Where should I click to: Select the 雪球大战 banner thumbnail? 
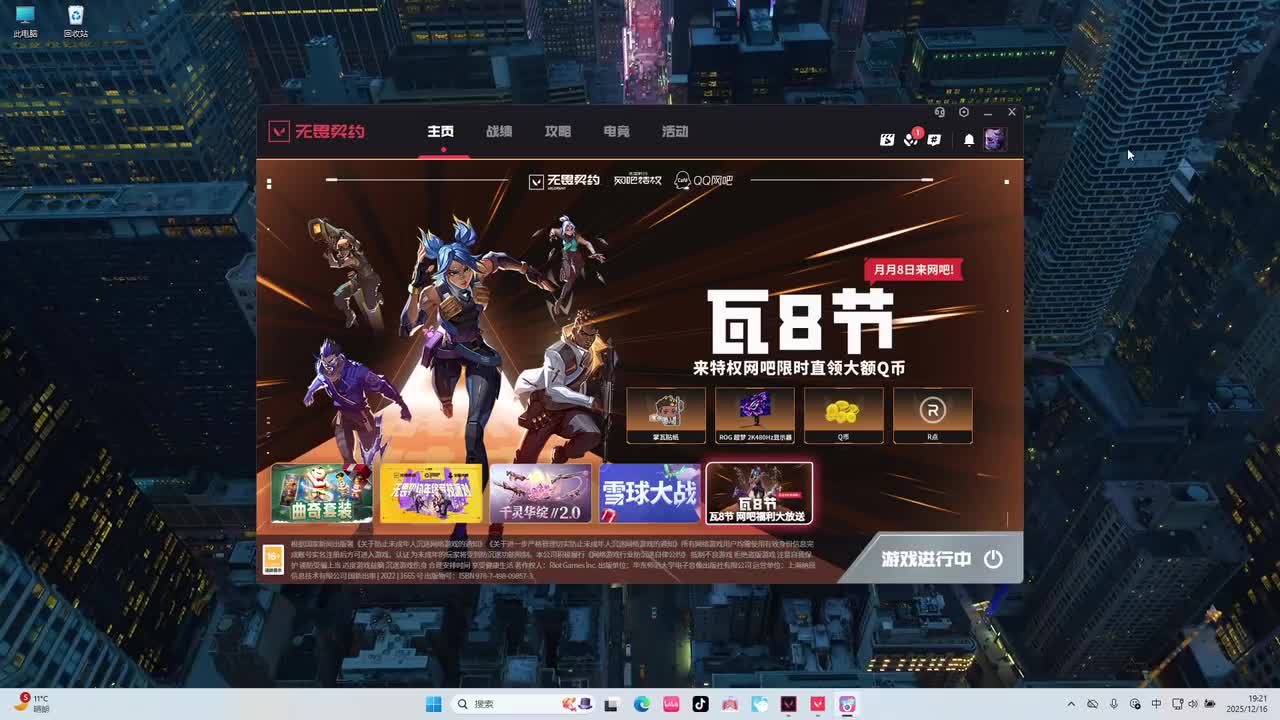point(649,493)
